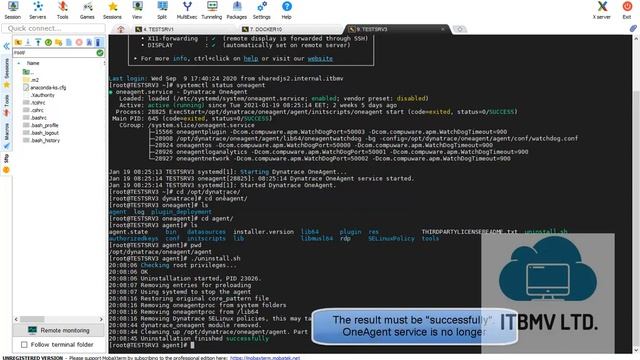Open the Sessions side tab
Viewport: 640px width, 360px height.
[6, 73]
